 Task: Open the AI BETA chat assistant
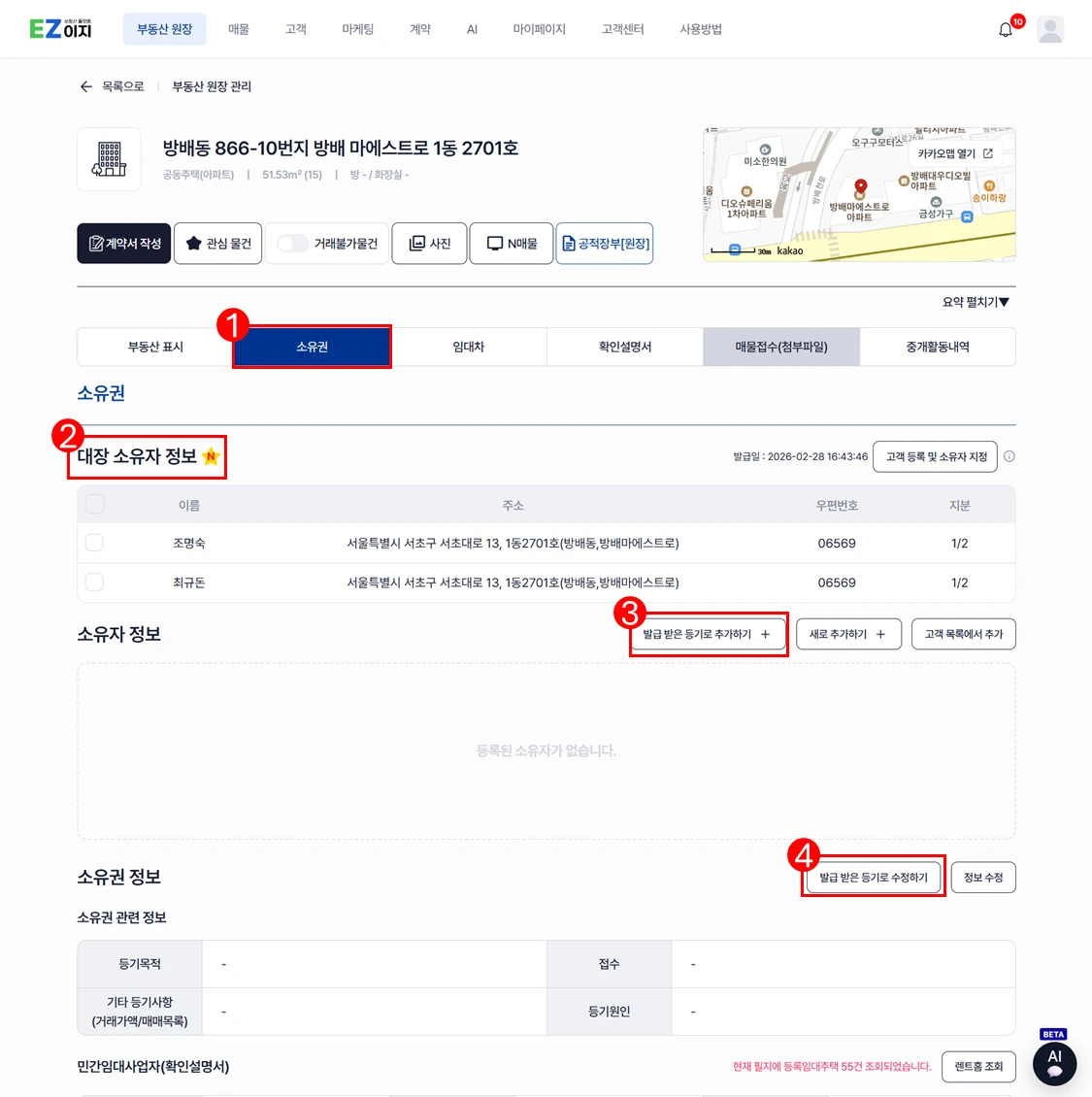tap(1054, 1061)
